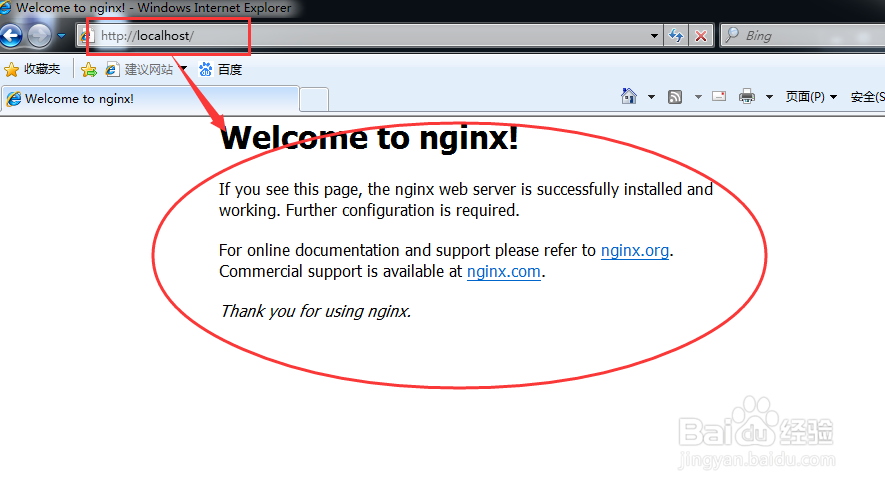Click the red Stop loading icon
The width and height of the screenshot is (885, 490).
[x=701, y=36]
